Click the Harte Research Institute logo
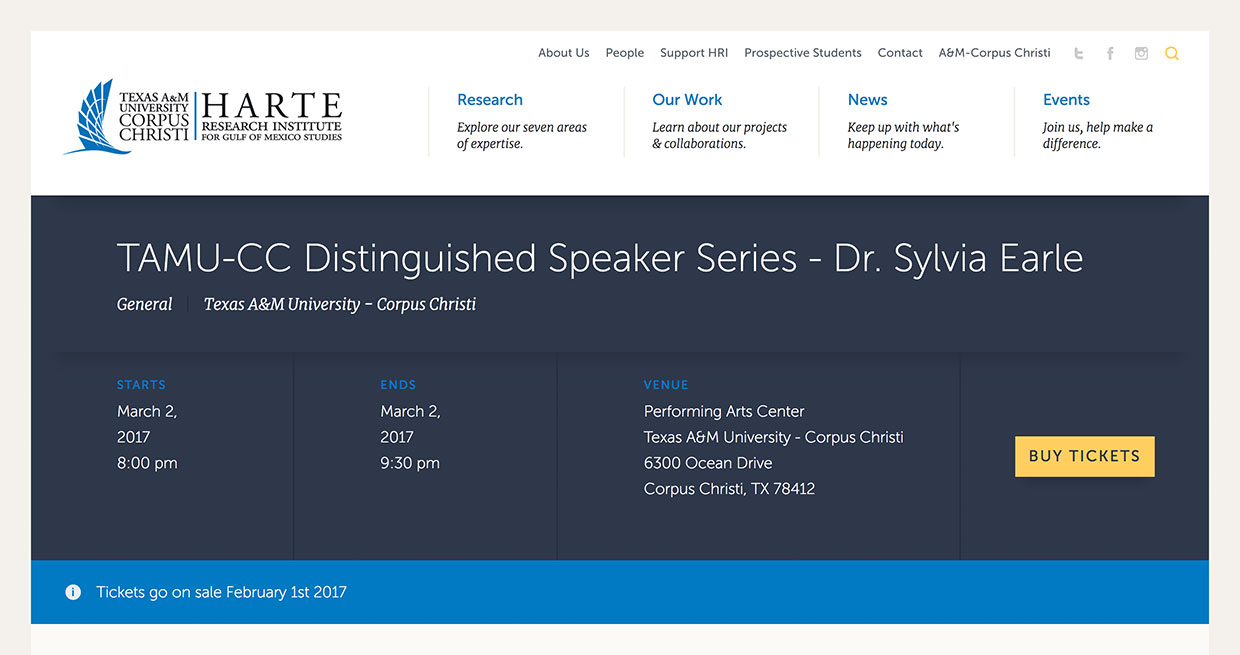Viewport: 1240px width, 655px height. coord(203,118)
